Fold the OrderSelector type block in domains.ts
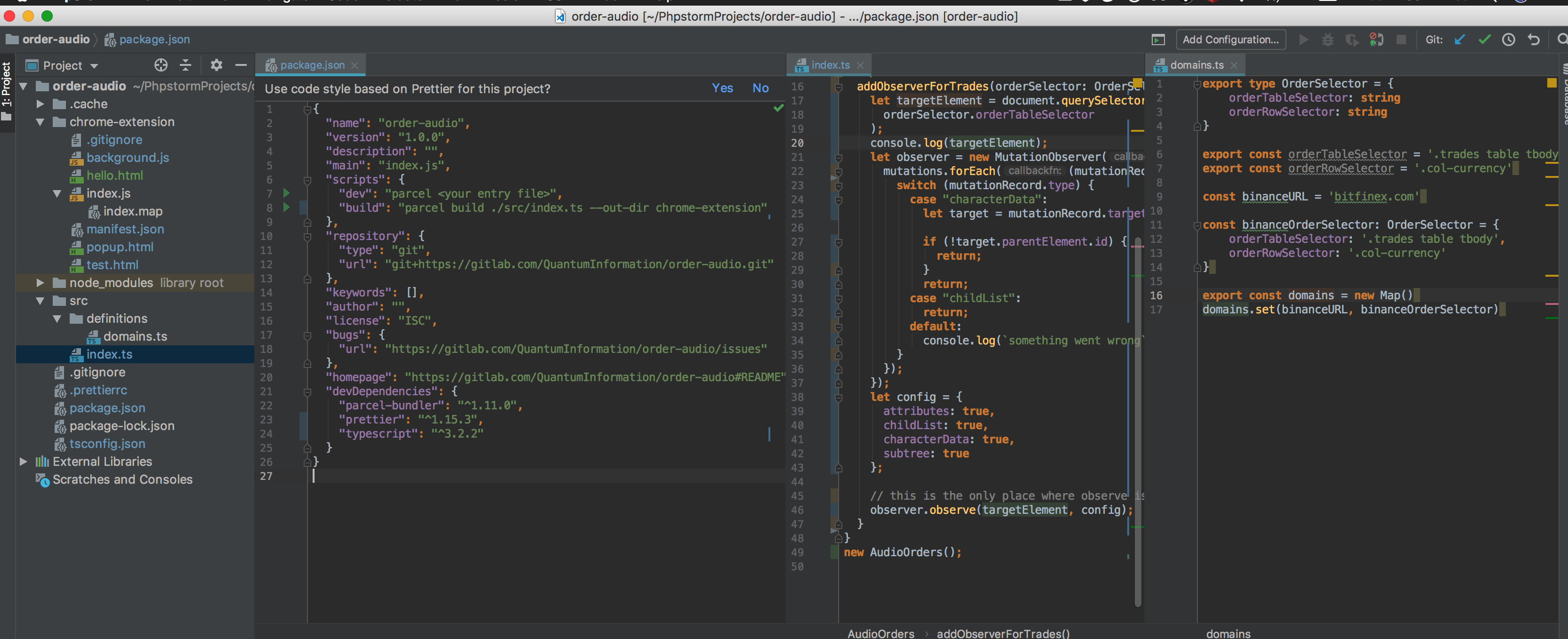 1196,84
